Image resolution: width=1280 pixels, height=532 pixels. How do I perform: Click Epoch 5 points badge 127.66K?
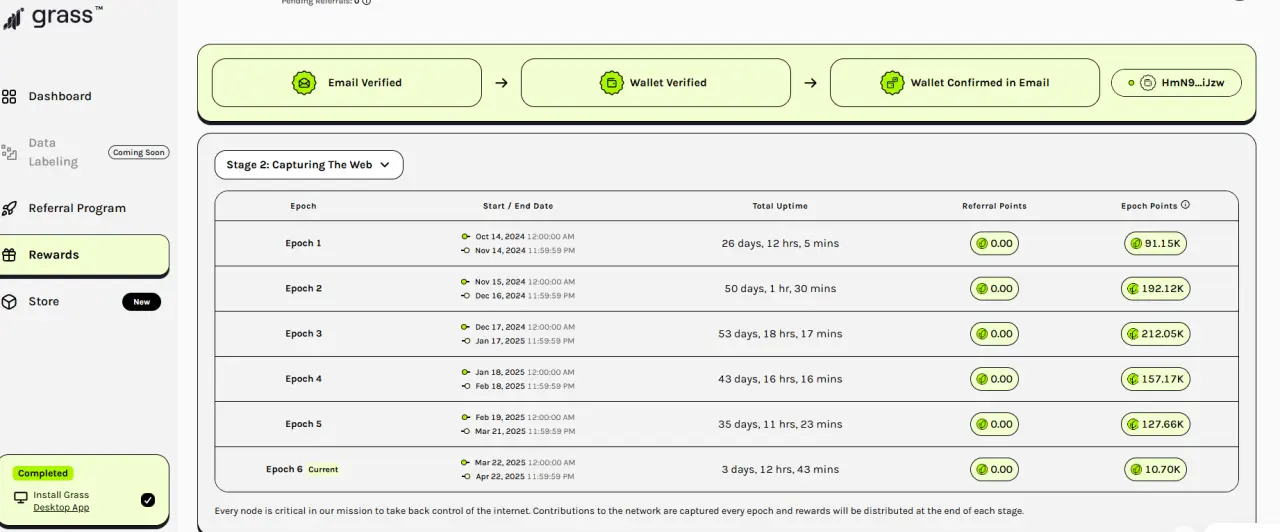click(x=1156, y=424)
